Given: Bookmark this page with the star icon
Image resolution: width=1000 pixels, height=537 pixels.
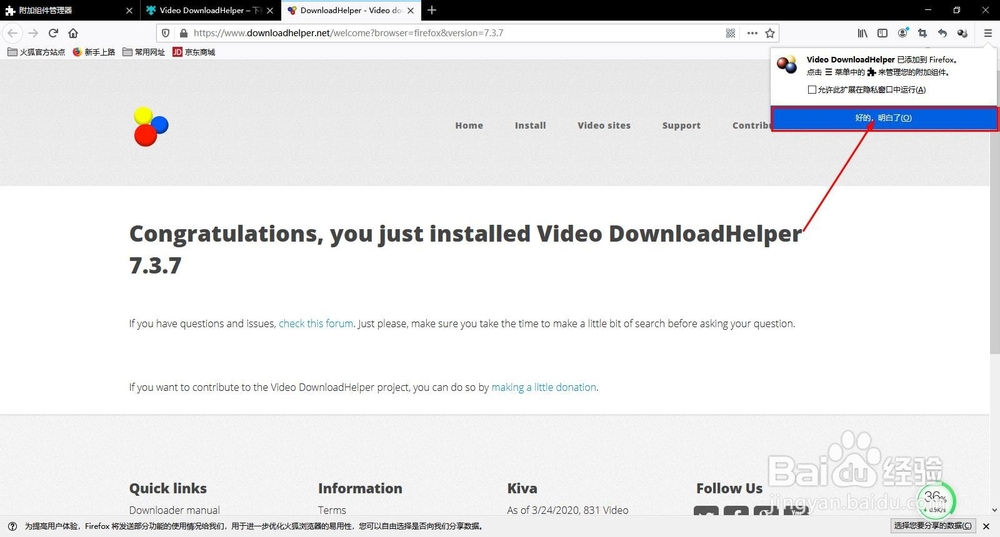Looking at the screenshot, I should point(770,33).
